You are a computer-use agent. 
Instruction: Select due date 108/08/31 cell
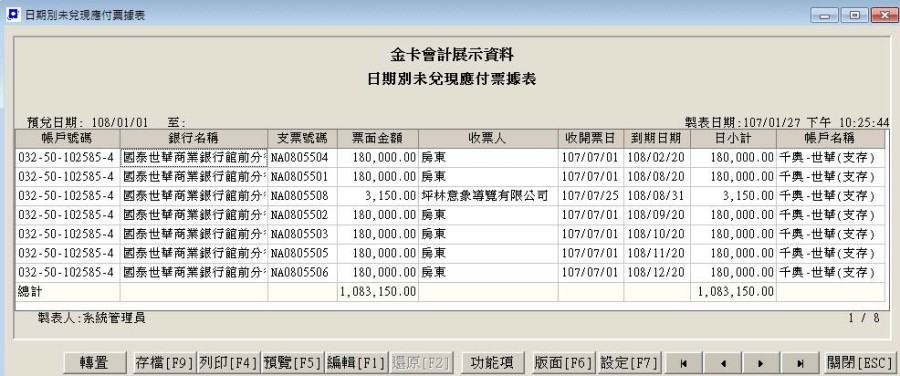coord(657,196)
